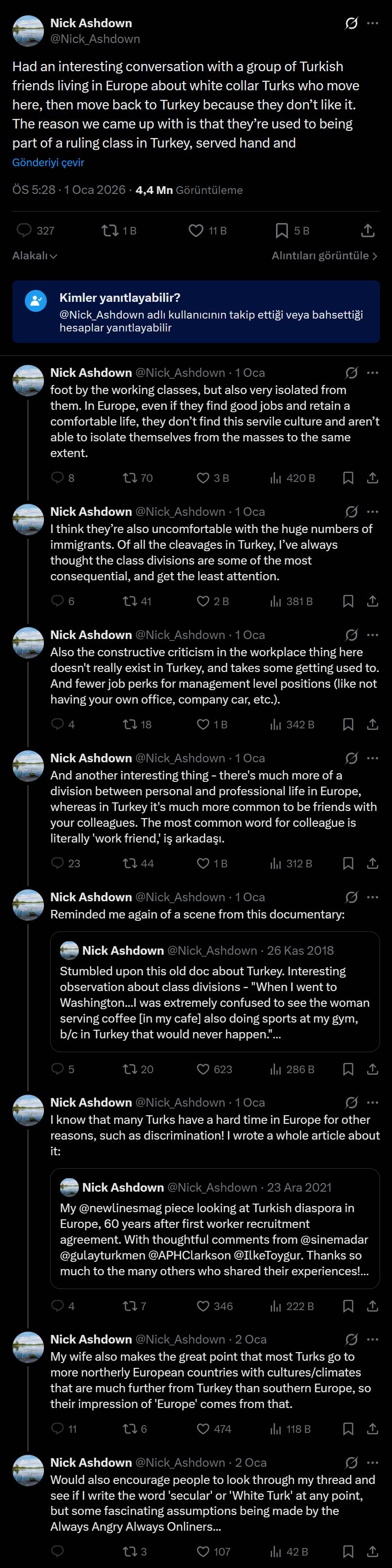Screen dimensions: 392x1568
Task: Expand the Alakalı sort dropdown
Action: click(35, 256)
